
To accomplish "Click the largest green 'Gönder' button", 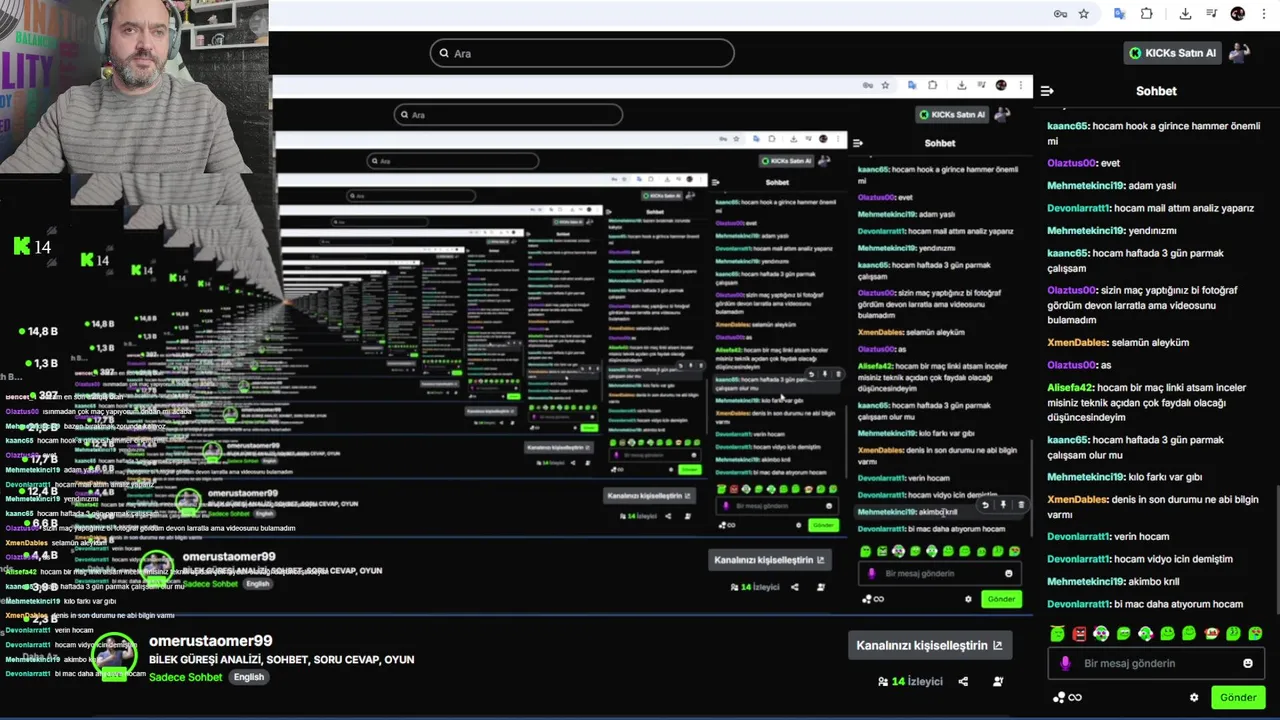I will pyautogui.click(x=1238, y=697).
